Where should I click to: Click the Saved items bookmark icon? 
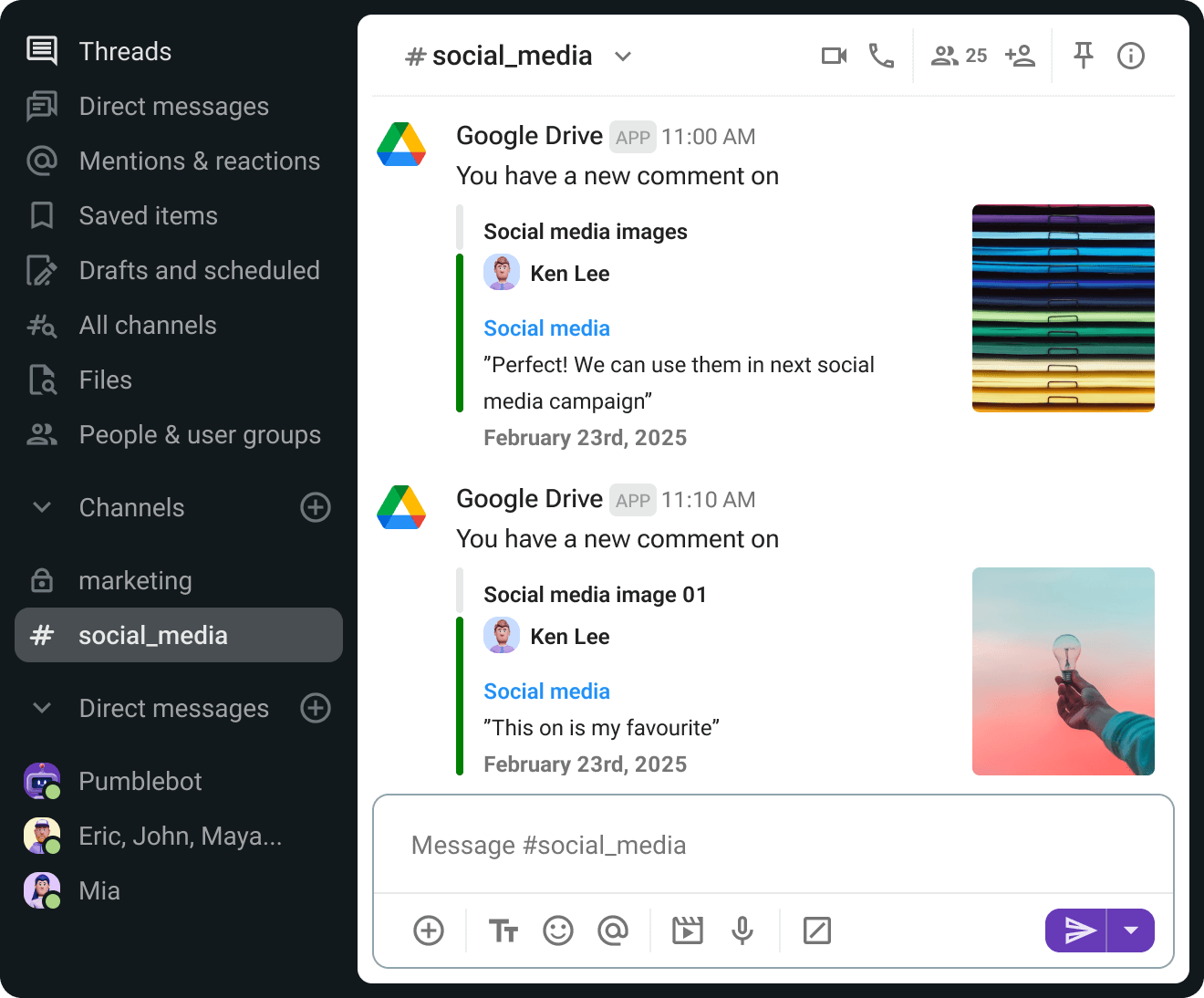(x=42, y=215)
